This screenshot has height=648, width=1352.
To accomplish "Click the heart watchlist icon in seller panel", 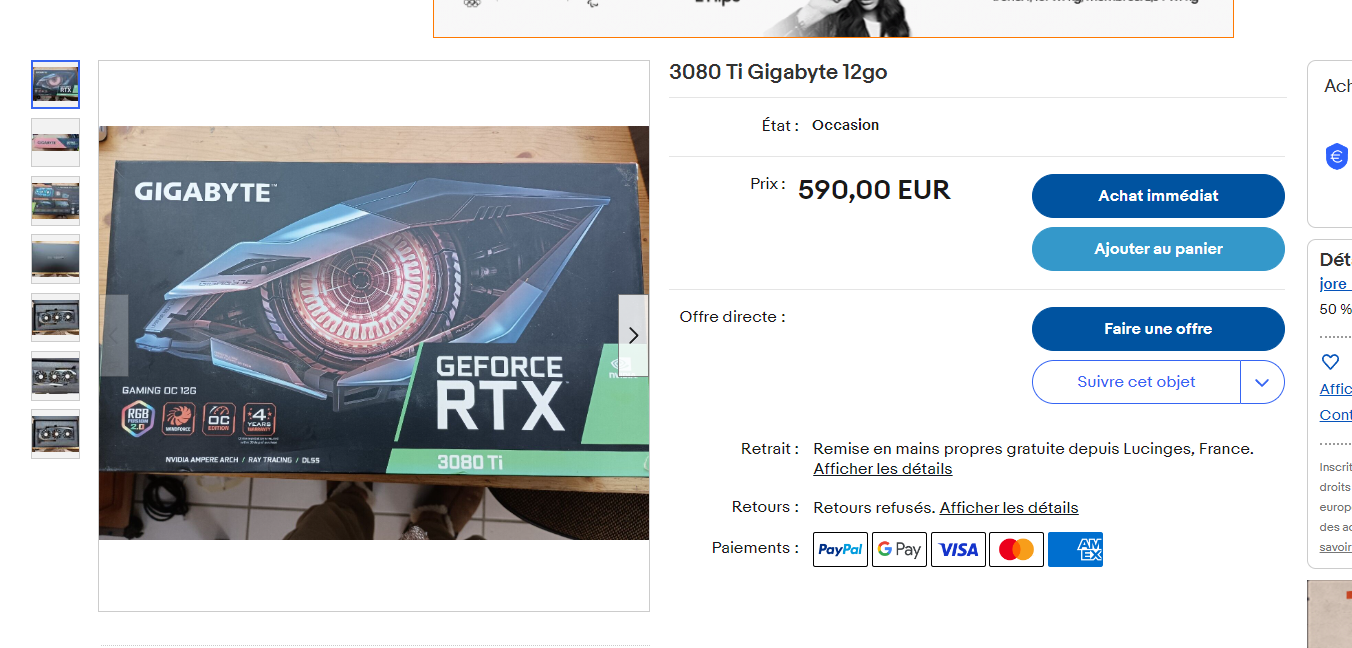I will click(1330, 362).
